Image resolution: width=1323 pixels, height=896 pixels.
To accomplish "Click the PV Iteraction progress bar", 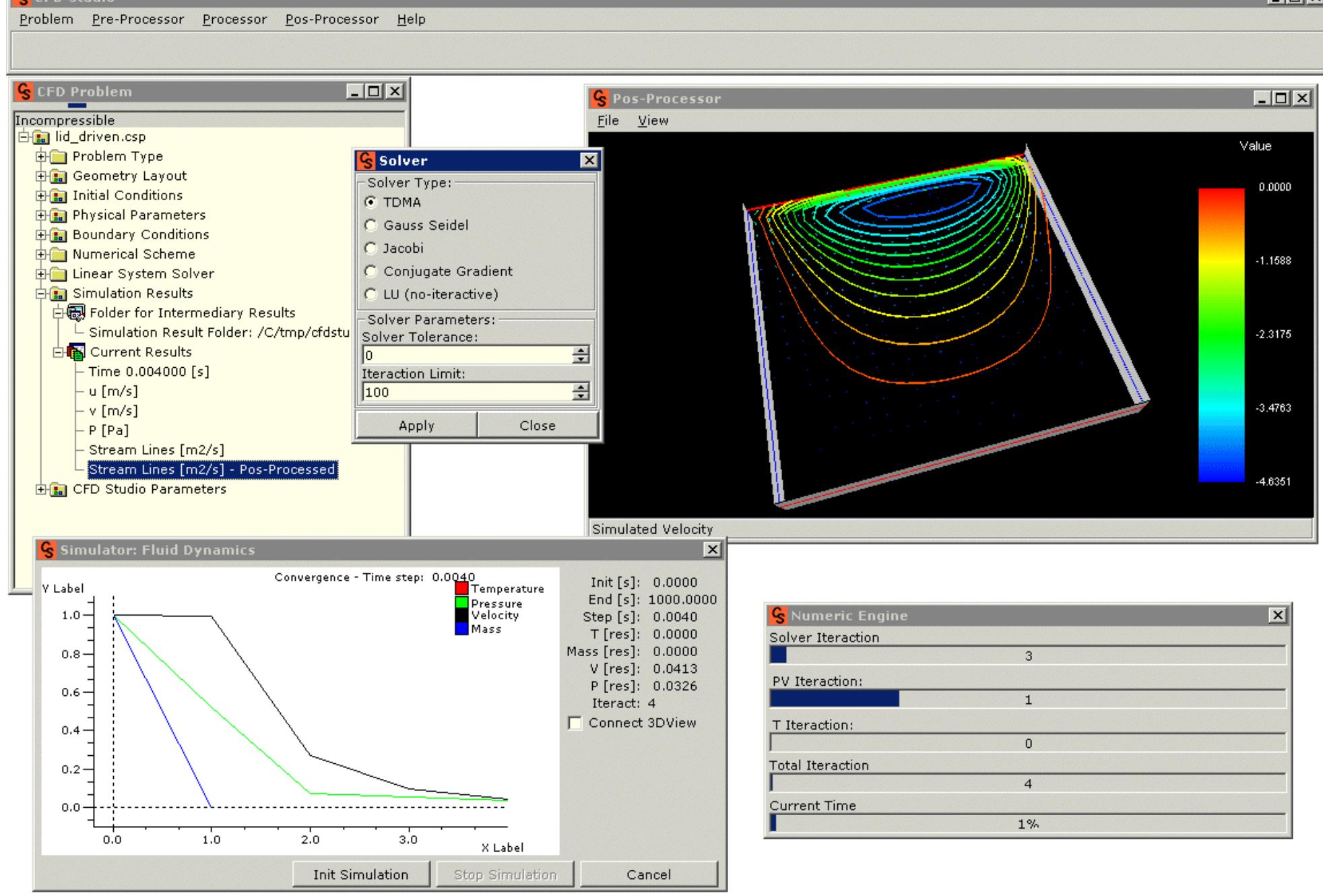I will coord(1028,699).
